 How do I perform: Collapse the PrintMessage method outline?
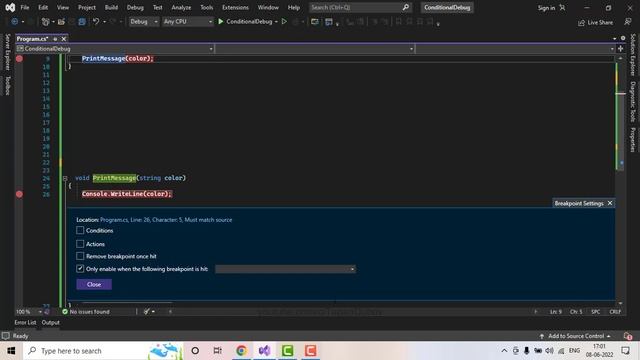(65, 178)
